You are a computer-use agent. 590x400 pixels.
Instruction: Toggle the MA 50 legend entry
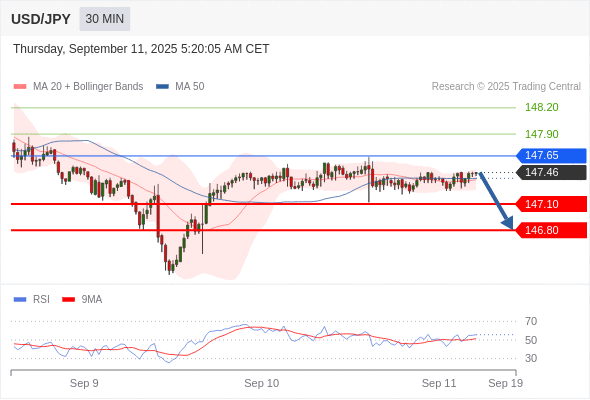tap(180, 87)
